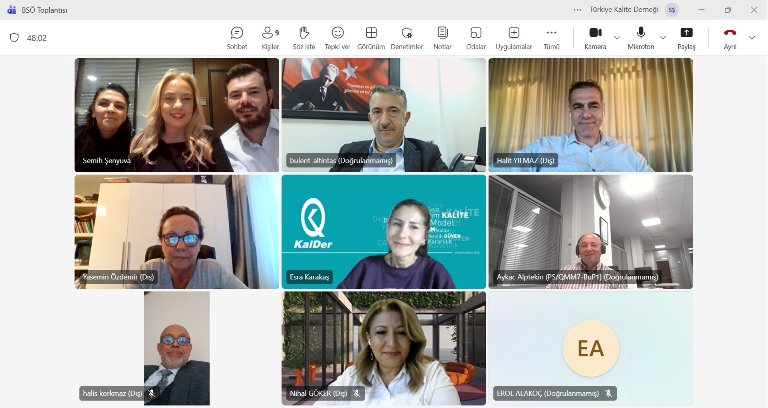Leave meeting with the Ayrıl button
Viewport: 768px width, 408px height.
pyautogui.click(x=729, y=38)
